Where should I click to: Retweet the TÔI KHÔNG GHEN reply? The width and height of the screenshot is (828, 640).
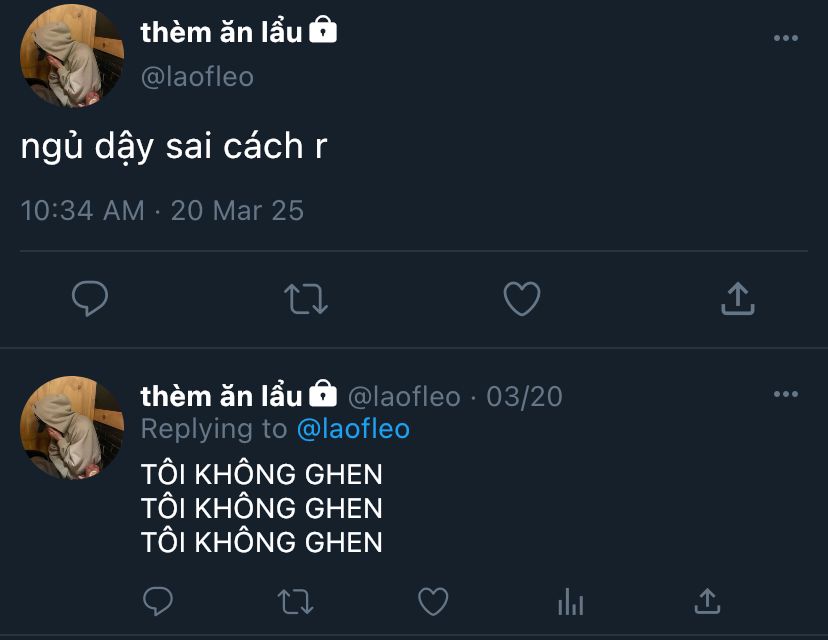(x=295, y=601)
